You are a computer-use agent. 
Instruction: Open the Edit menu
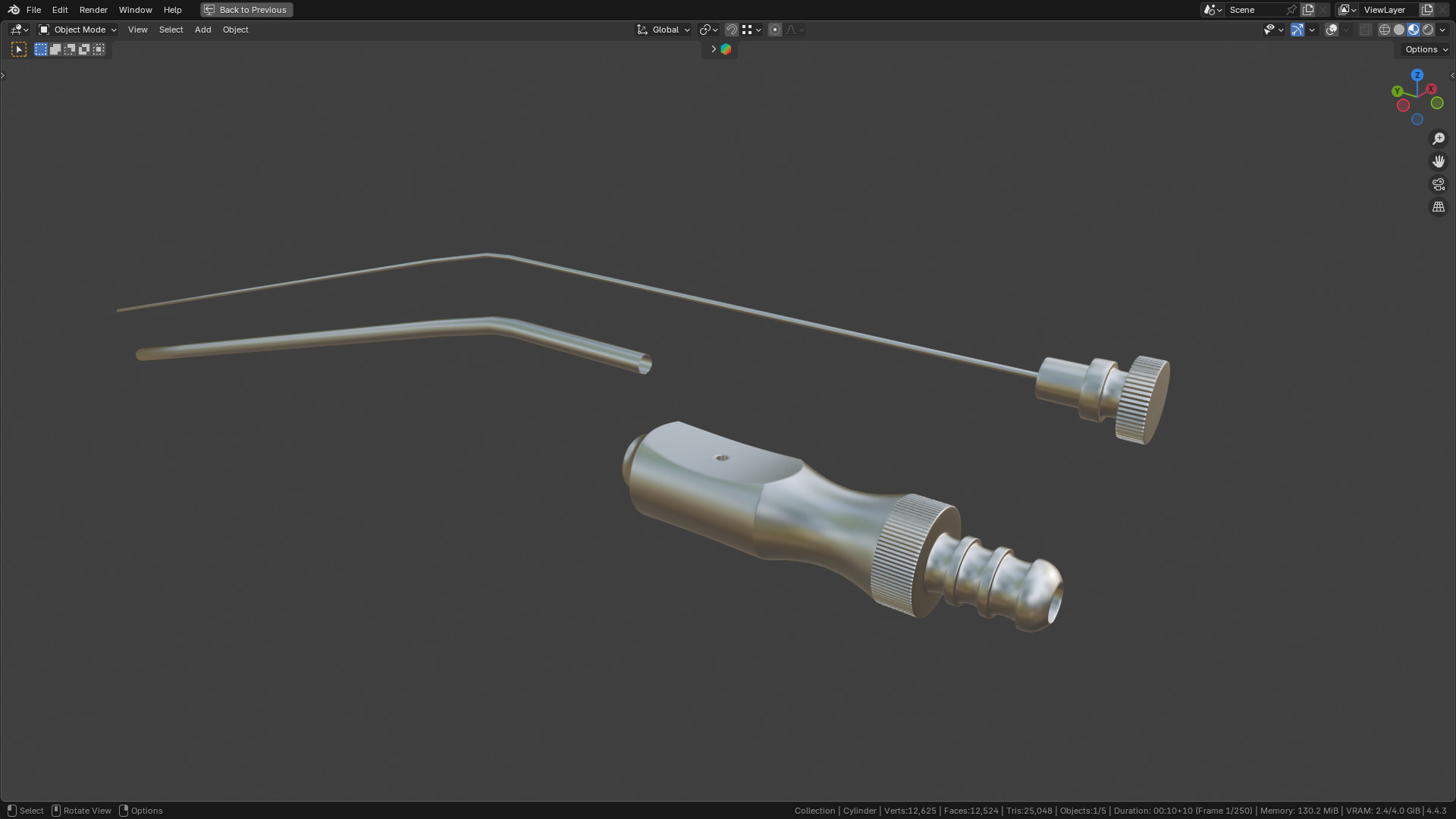coord(60,10)
